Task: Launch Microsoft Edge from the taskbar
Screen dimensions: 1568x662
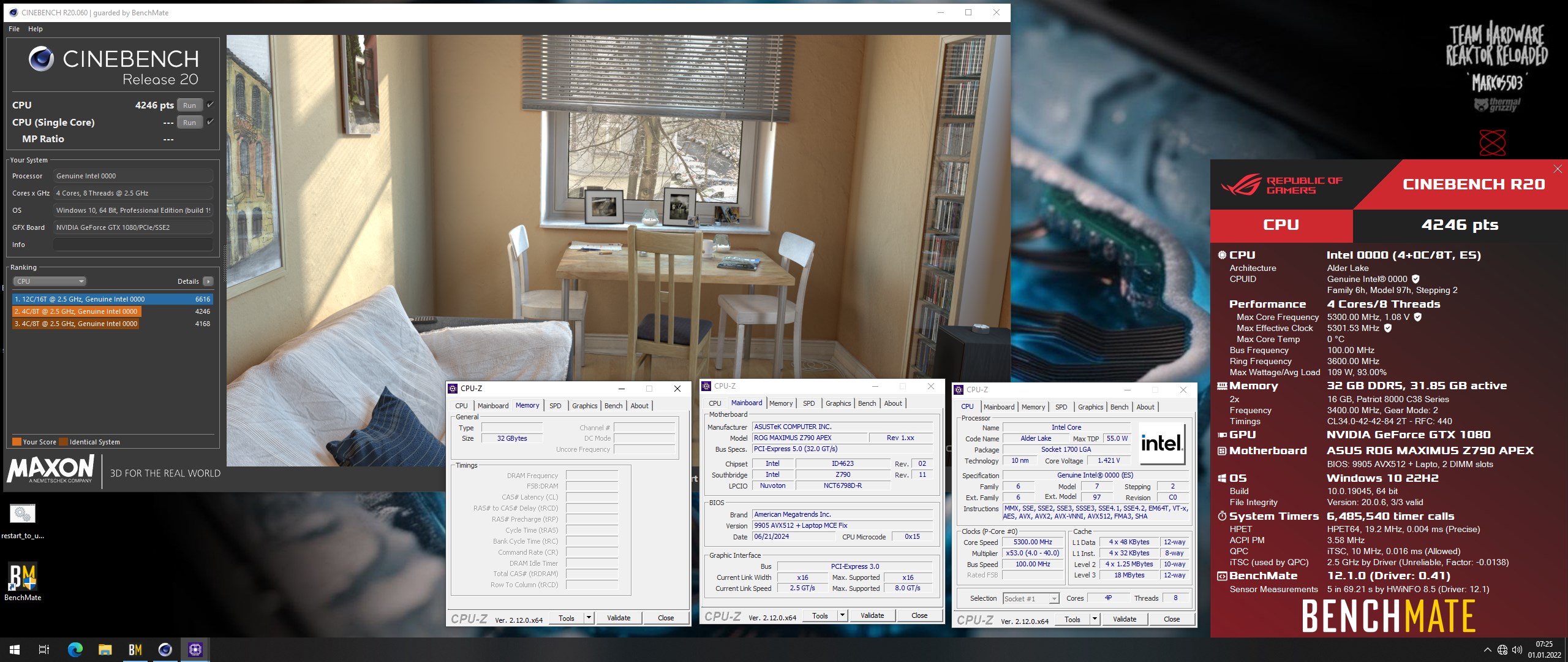Action: (75, 650)
